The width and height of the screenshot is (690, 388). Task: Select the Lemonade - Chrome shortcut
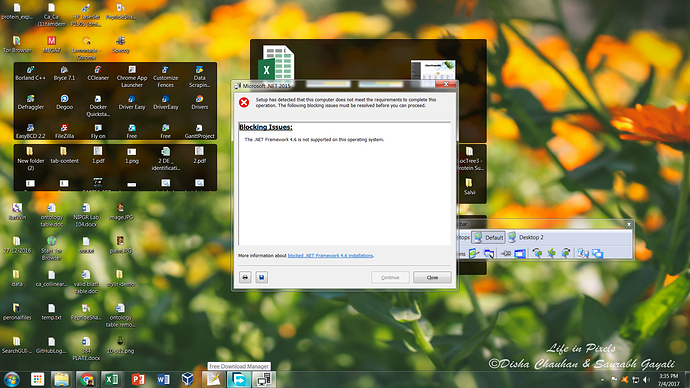point(86,48)
